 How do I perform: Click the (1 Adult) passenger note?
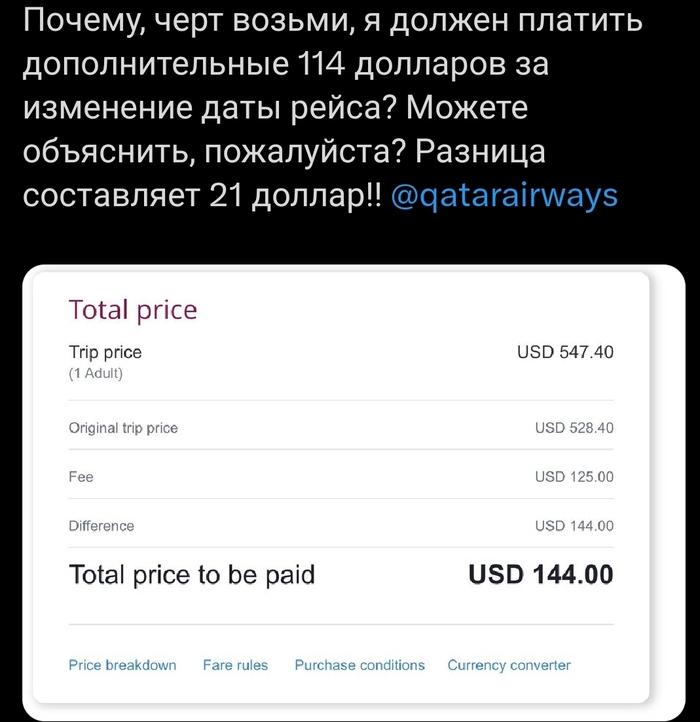click(95, 374)
